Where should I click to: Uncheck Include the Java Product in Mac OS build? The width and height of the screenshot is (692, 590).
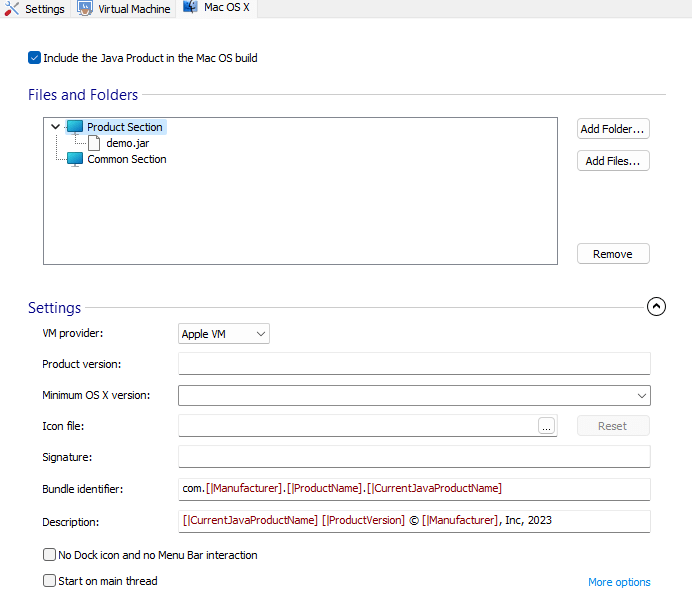(34, 58)
